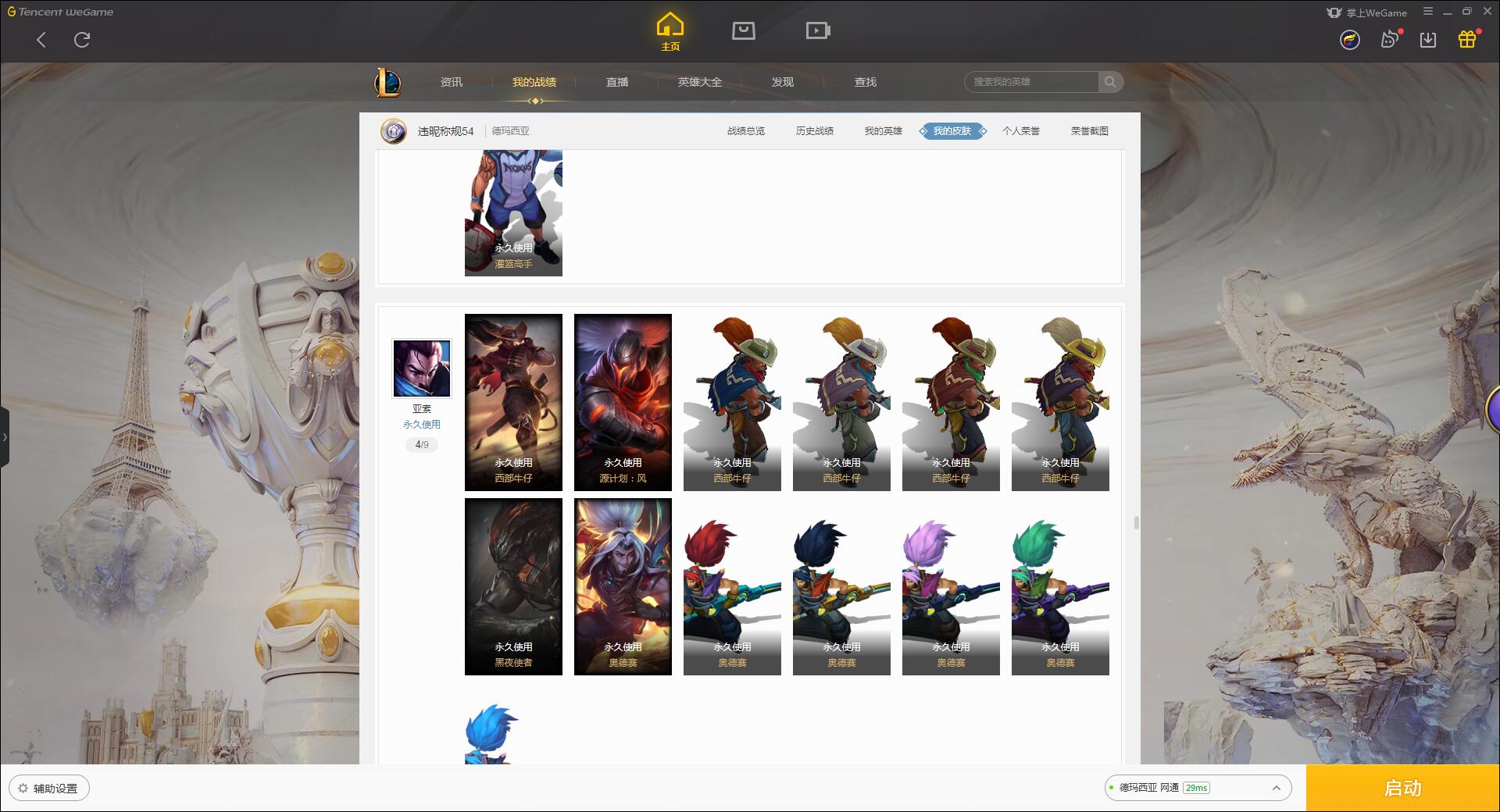The height and width of the screenshot is (812, 1500).
Task: Open the WeGame main menu icon
Action: click(1428, 12)
